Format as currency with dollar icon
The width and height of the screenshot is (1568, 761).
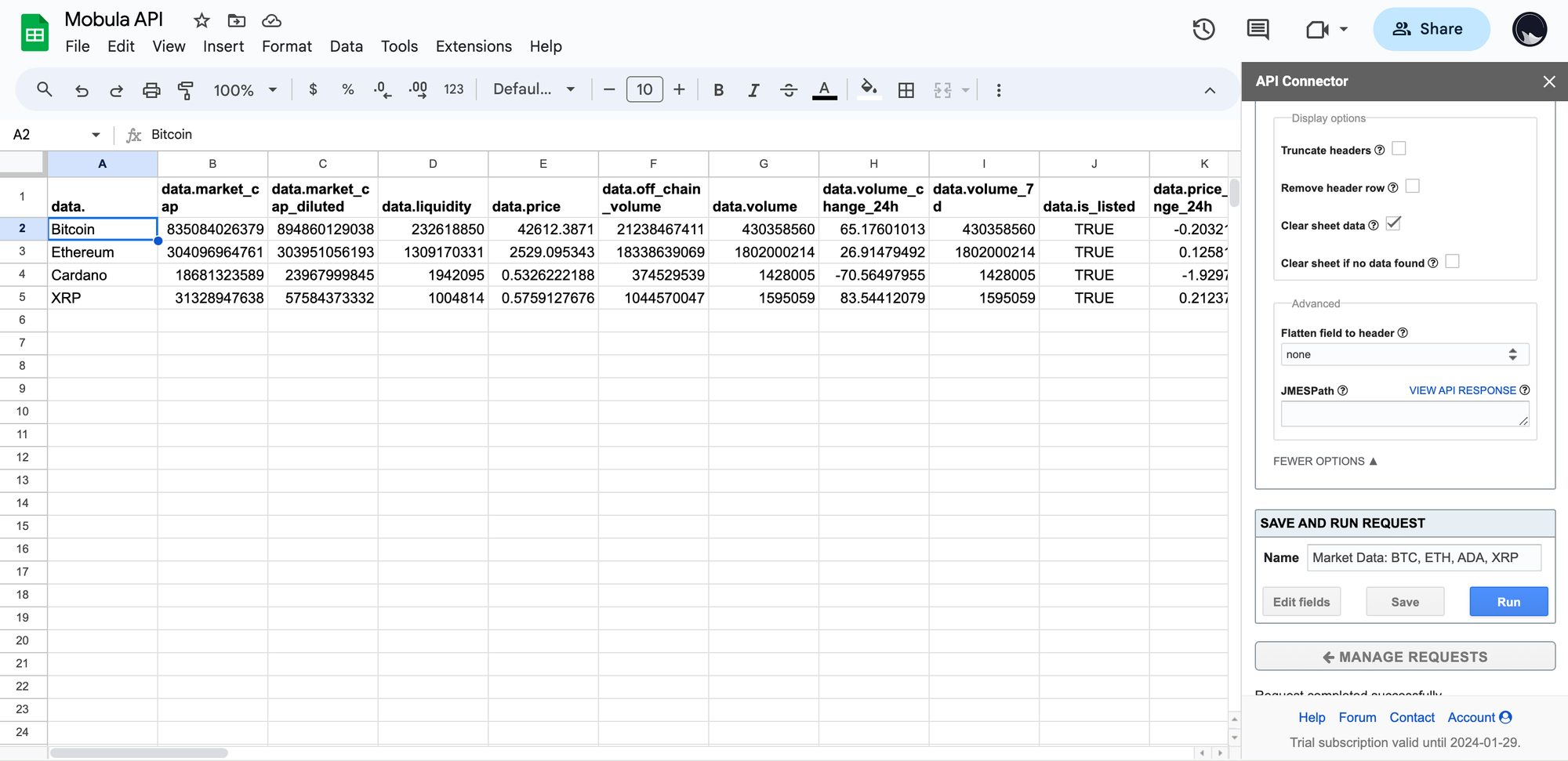click(x=313, y=89)
